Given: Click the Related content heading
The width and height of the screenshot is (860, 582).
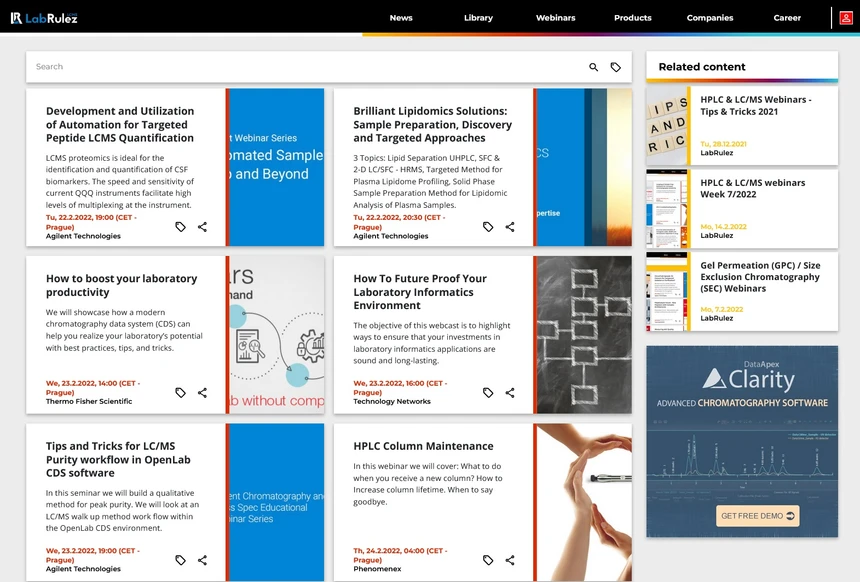Looking at the screenshot, I should coord(702,67).
